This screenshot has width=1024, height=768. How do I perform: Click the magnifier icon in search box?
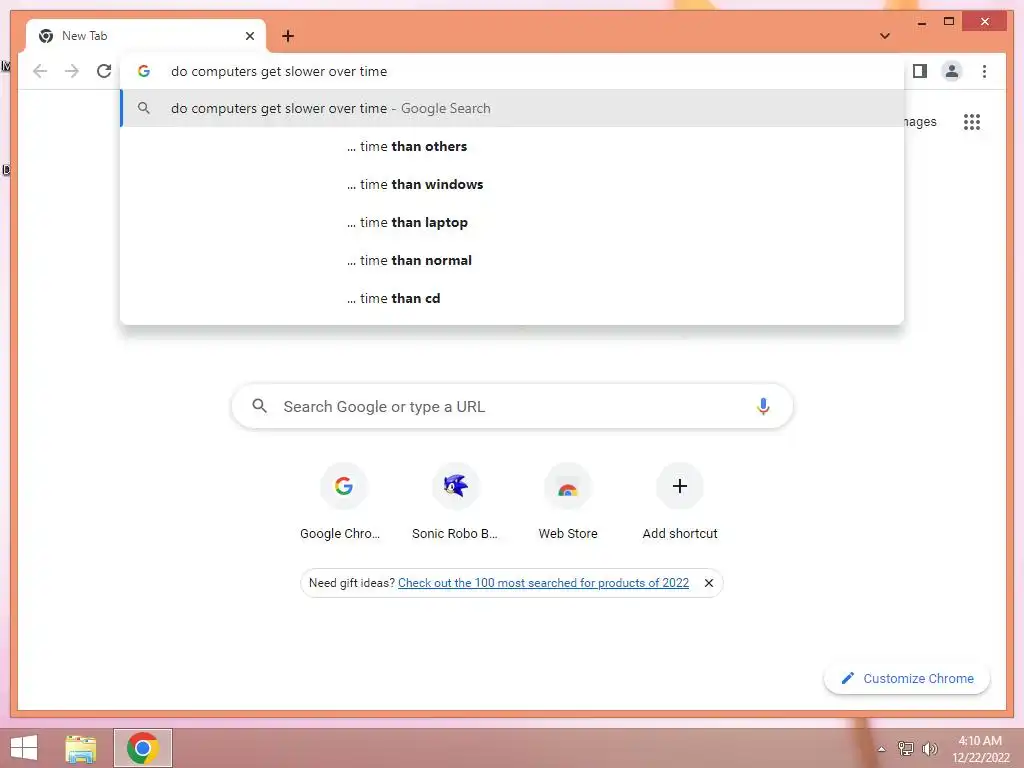click(x=259, y=406)
